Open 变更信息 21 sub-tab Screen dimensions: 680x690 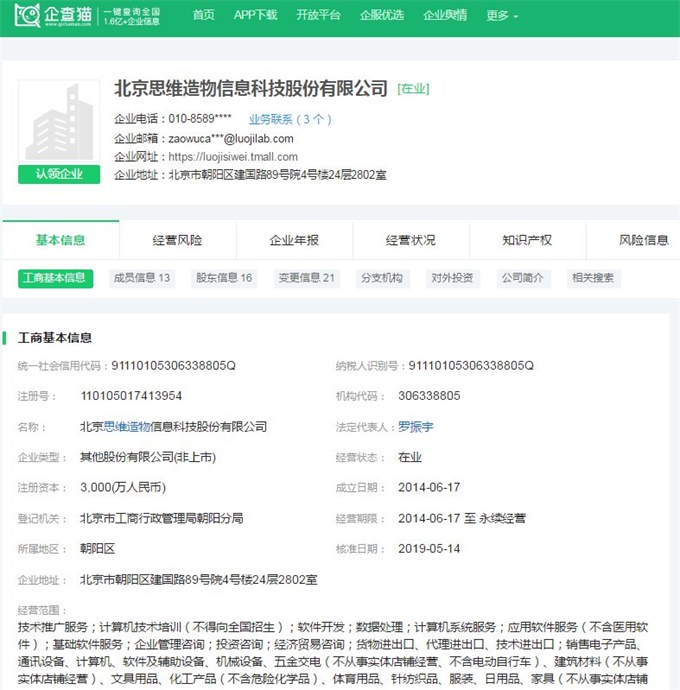pyautogui.click(x=307, y=278)
